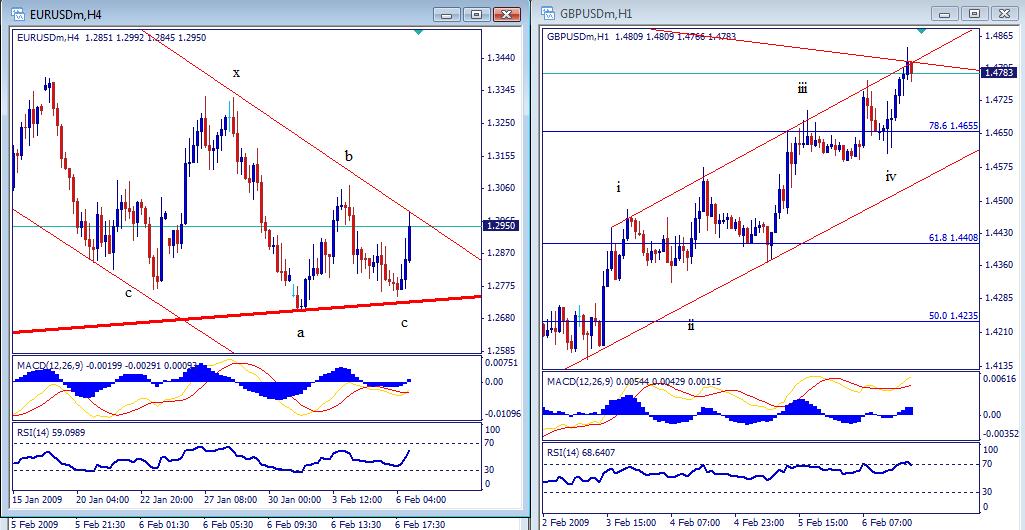The height and width of the screenshot is (530, 1025).
Task: Click the RSI(14) 59.0989 indicator label
Action: (49, 432)
